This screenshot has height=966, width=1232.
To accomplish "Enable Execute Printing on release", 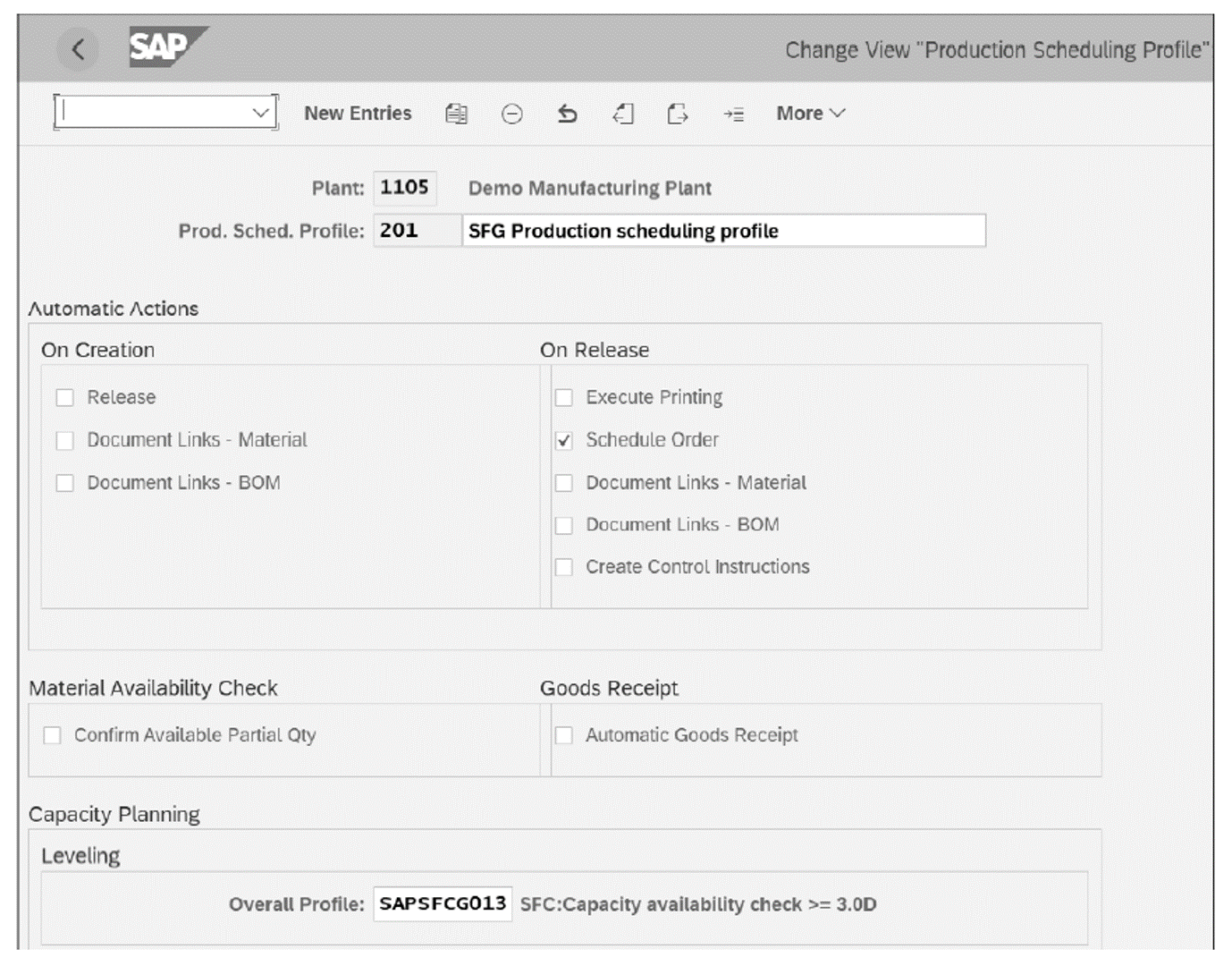I will click(x=563, y=397).
